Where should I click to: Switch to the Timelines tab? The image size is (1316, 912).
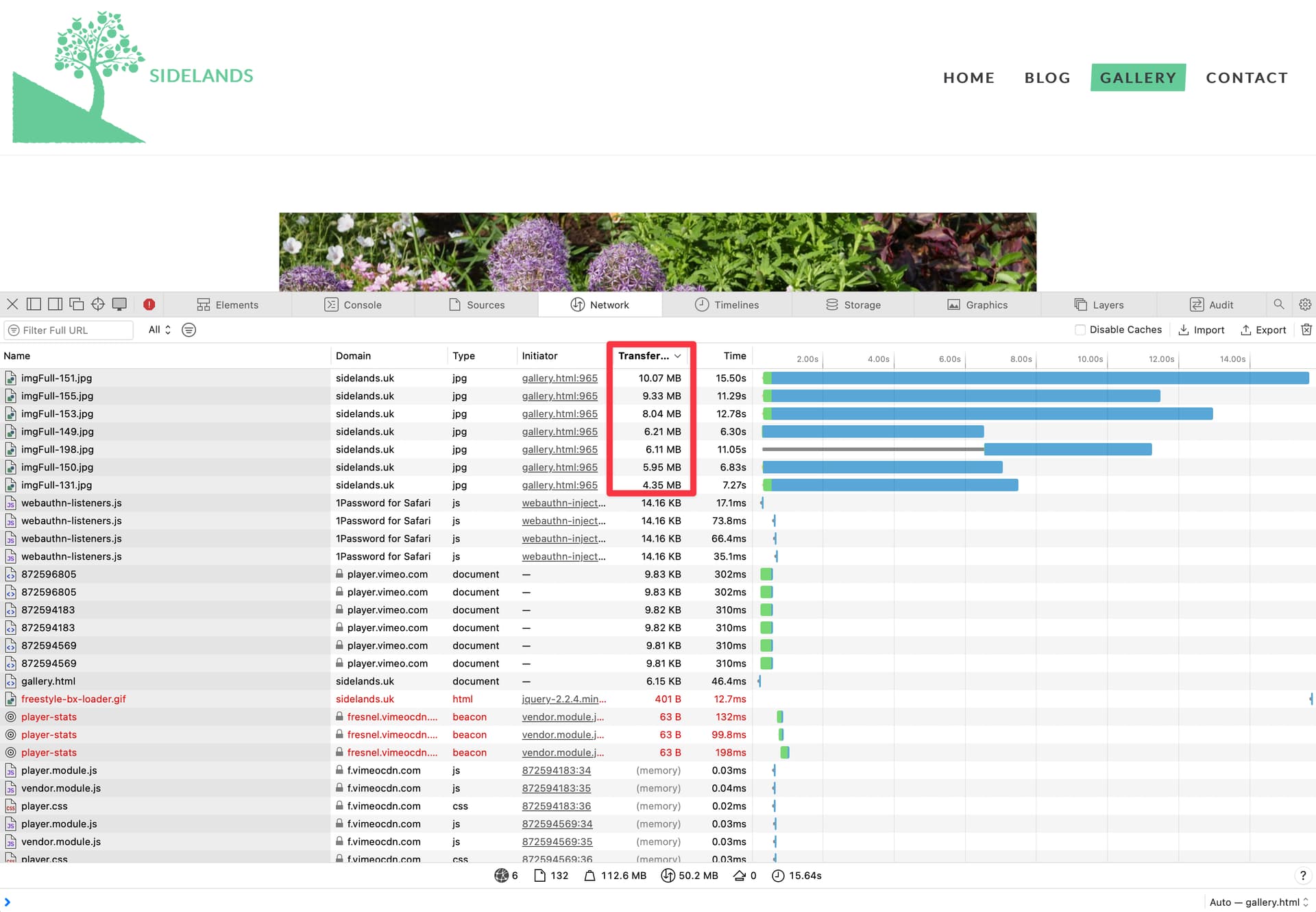click(727, 304)
